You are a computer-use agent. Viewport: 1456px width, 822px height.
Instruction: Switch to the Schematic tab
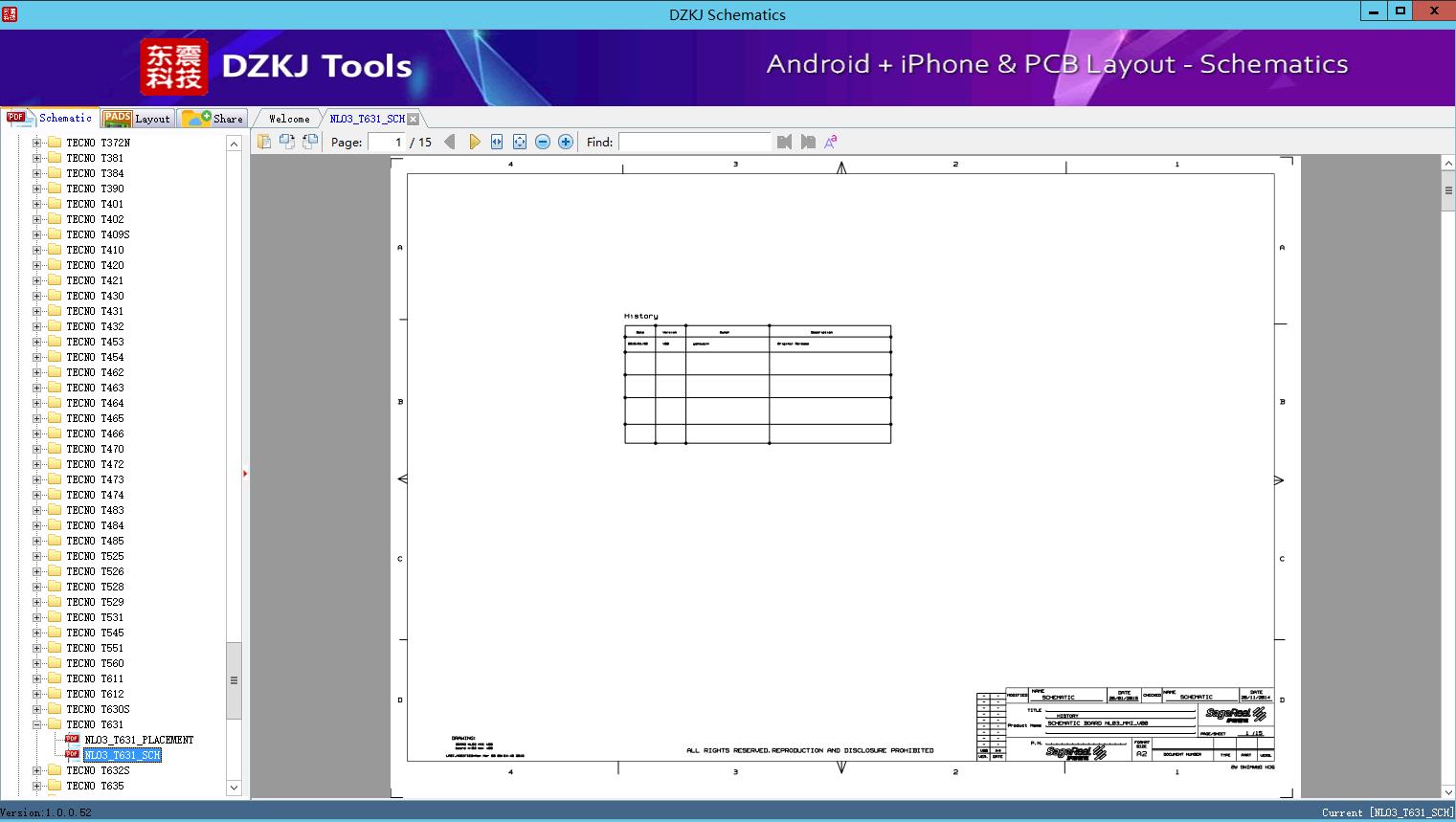point(50,118)
